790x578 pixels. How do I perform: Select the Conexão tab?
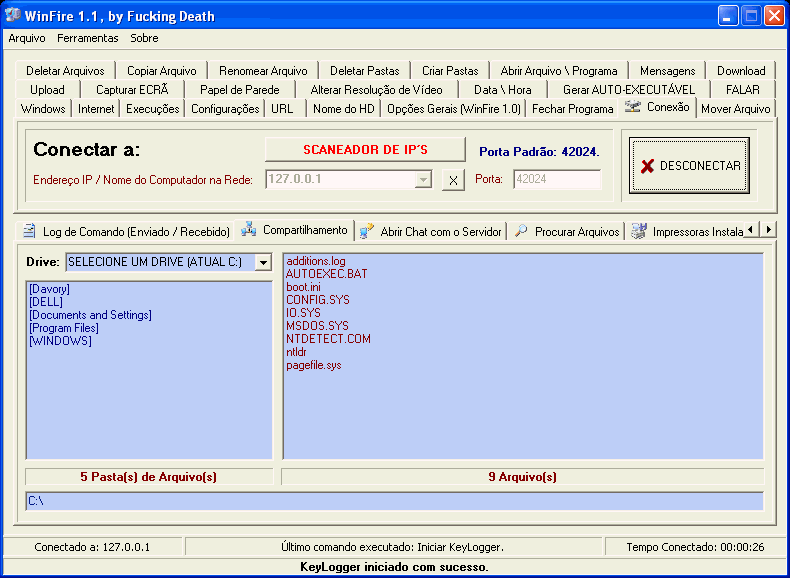click(657, 107)
